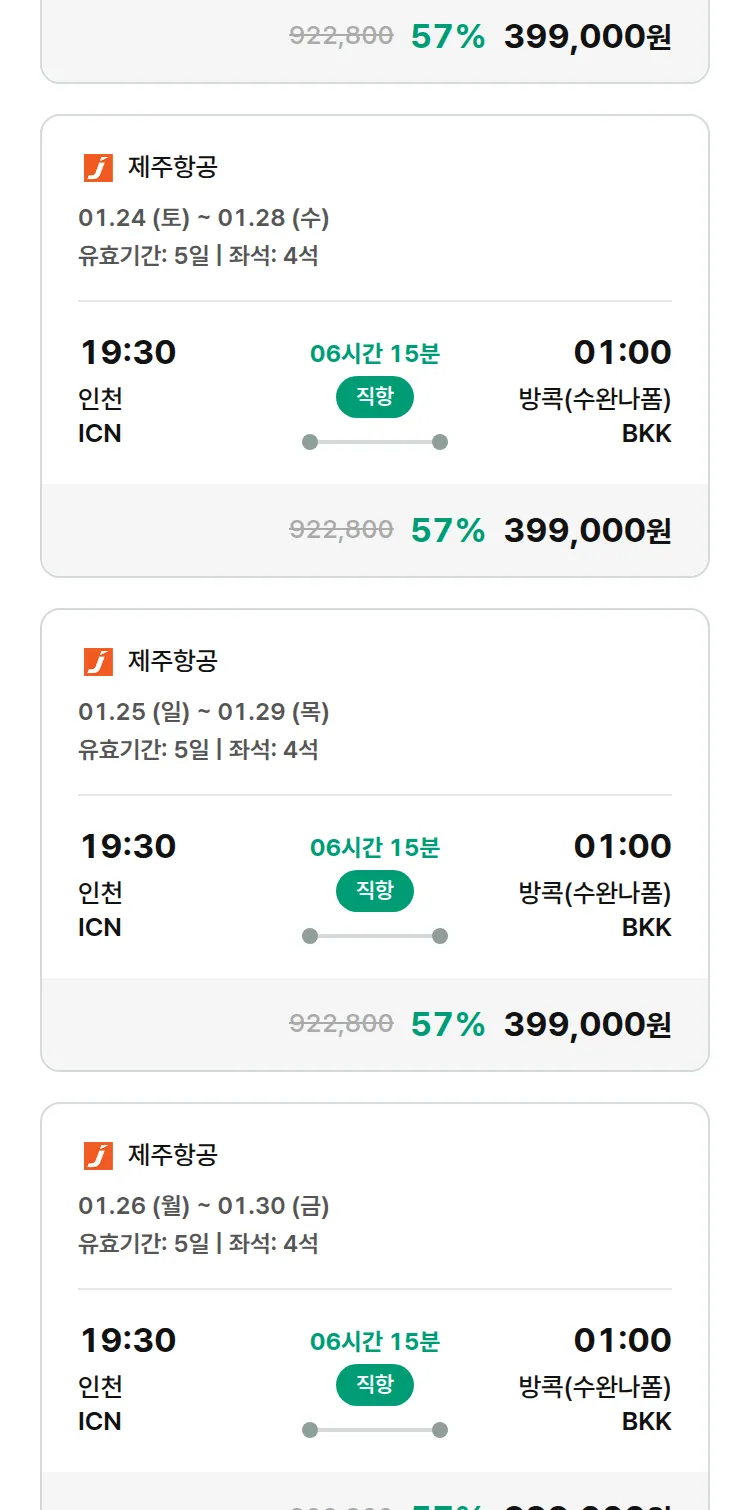Click route line graphic in 01.25 flight card
This screenshot has width=750, height=1510.
[x=375, y=936]
